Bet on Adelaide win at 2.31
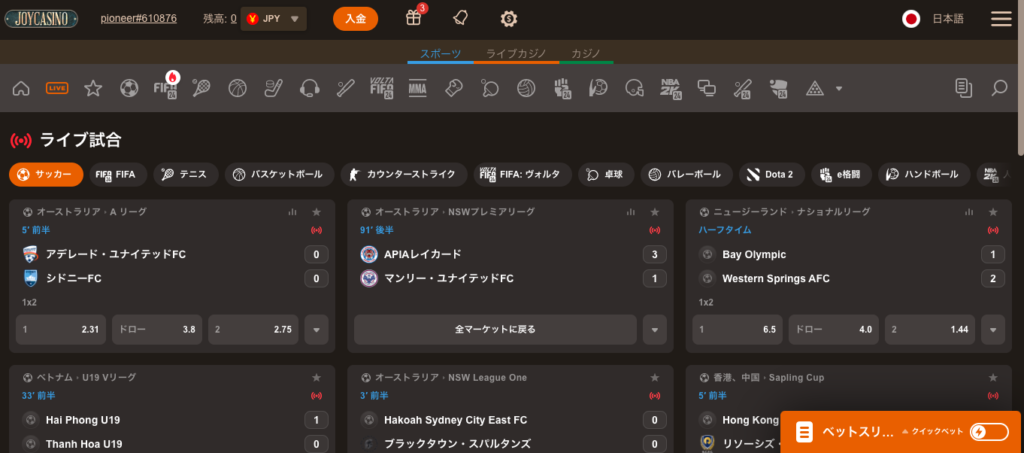 pyautogui.click(x=61, y=330)
